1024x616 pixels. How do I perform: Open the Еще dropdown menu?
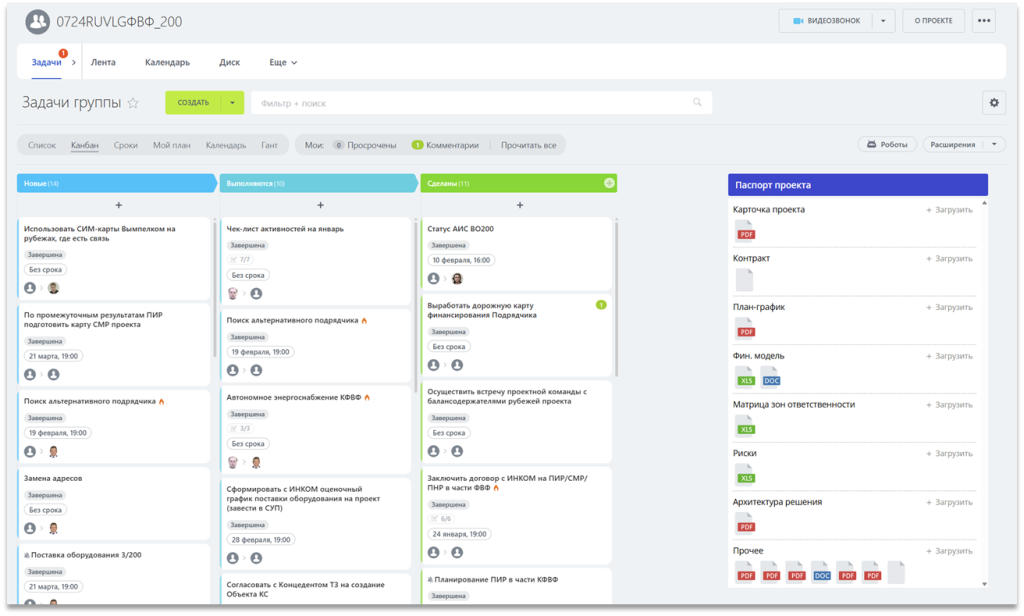(283, 62)
